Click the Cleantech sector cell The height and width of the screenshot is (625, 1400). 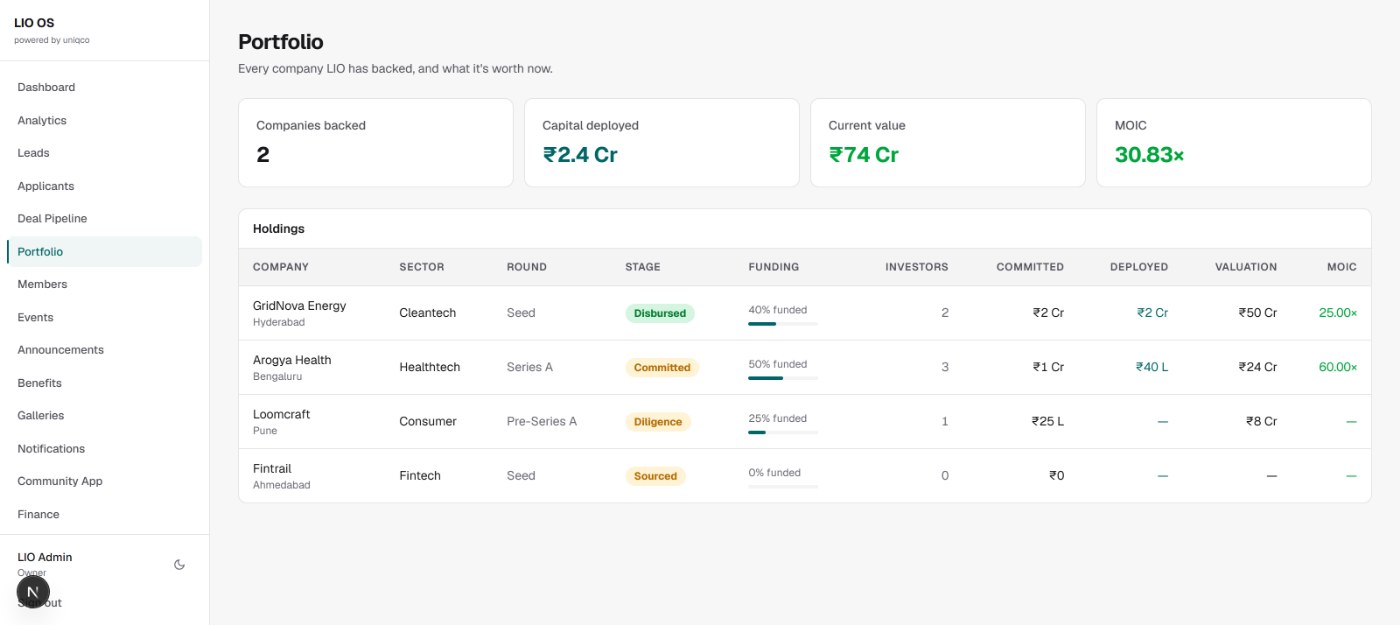427,313
